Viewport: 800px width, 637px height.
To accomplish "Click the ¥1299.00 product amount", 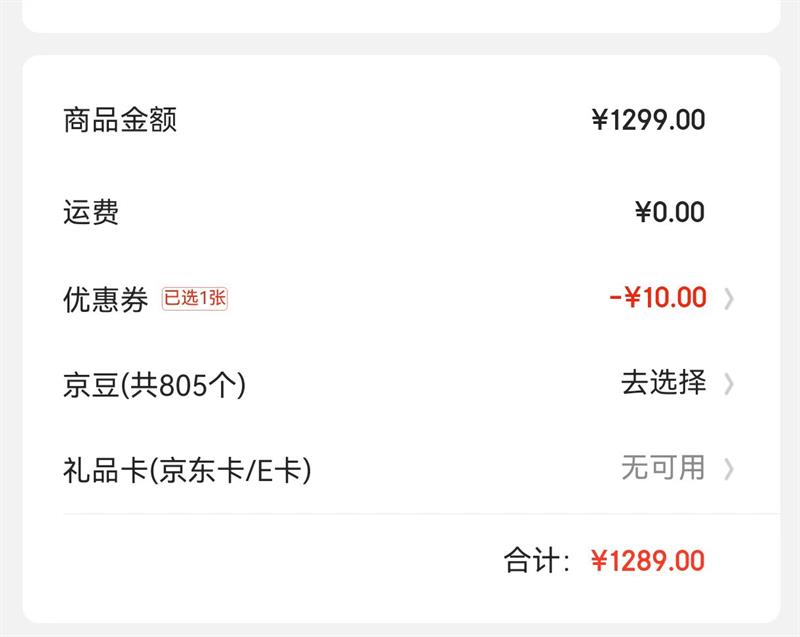I will (648, 121).
